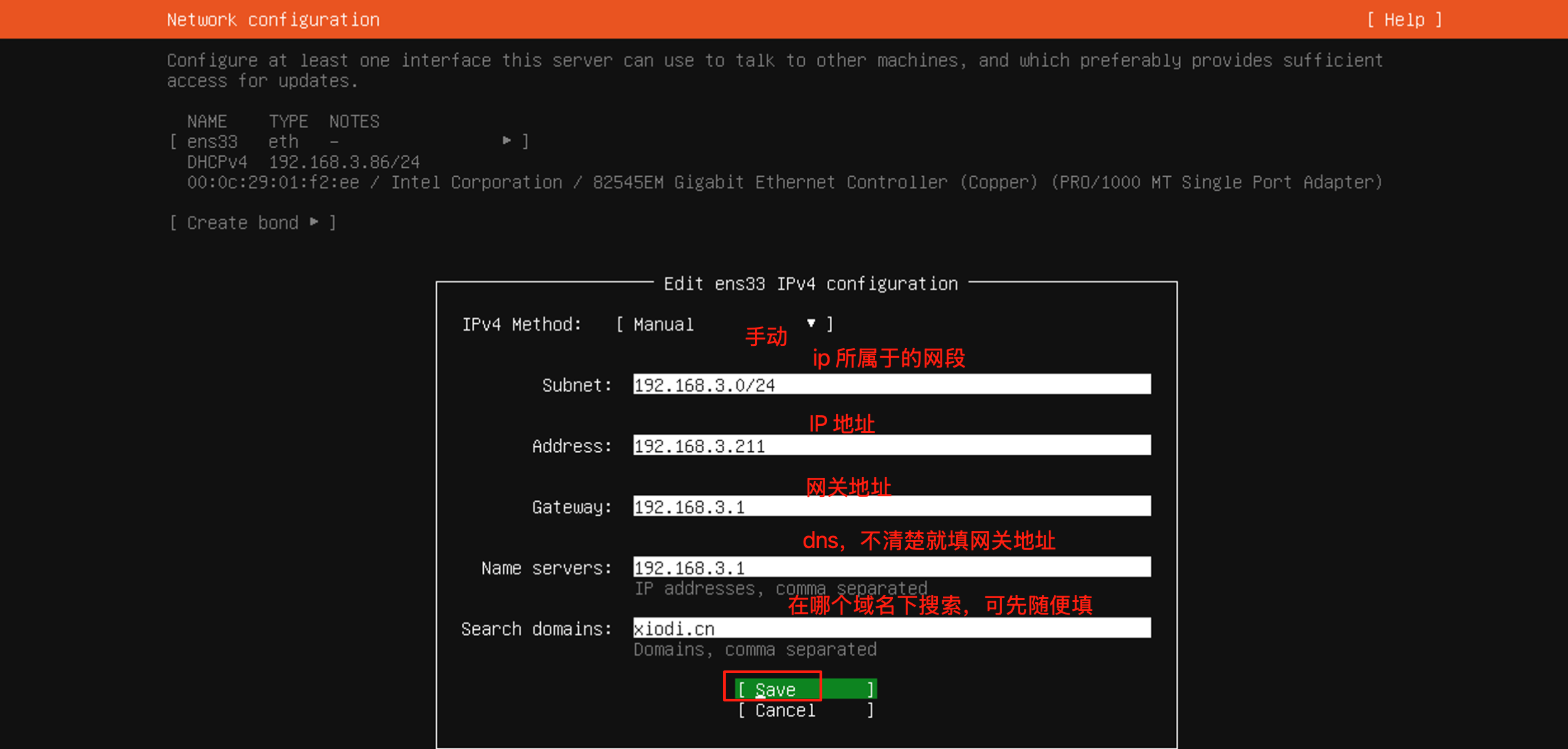
Task: Open the IPv4 Method Manual dropdown
Action: pos(724,324)
